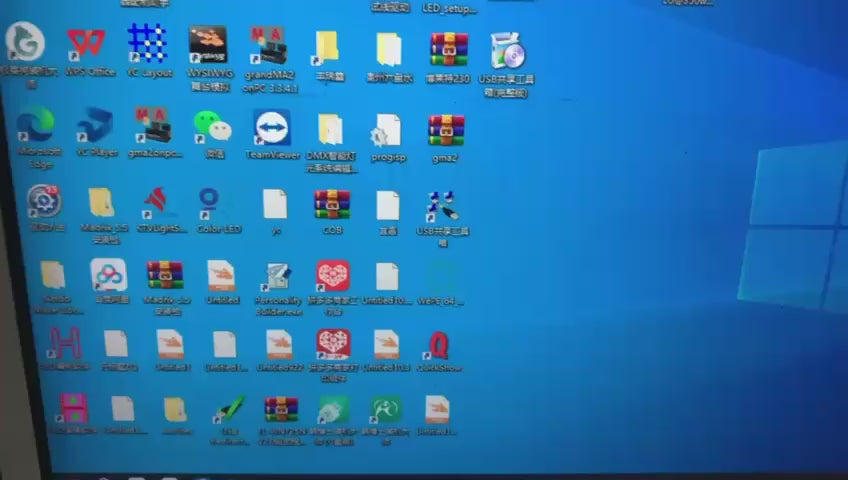Select the Madrix WinRAR archive
The height and width of the screenshot is (480, 848).
pos(165,275)
